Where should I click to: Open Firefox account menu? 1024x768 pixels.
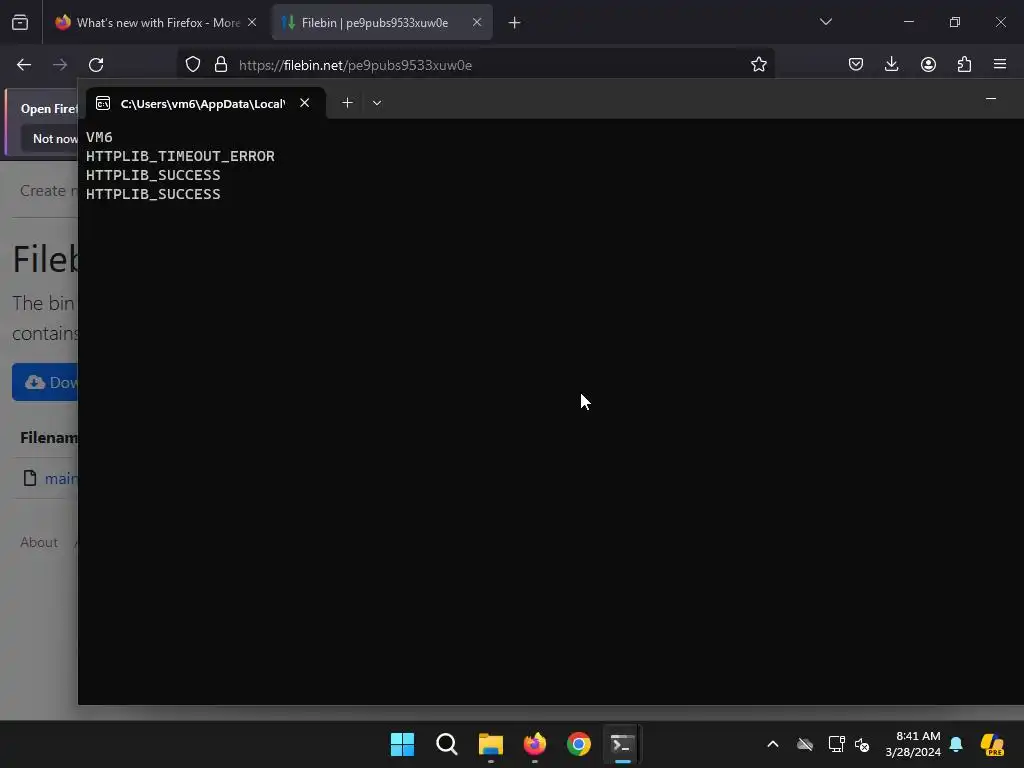coord(928,64)
